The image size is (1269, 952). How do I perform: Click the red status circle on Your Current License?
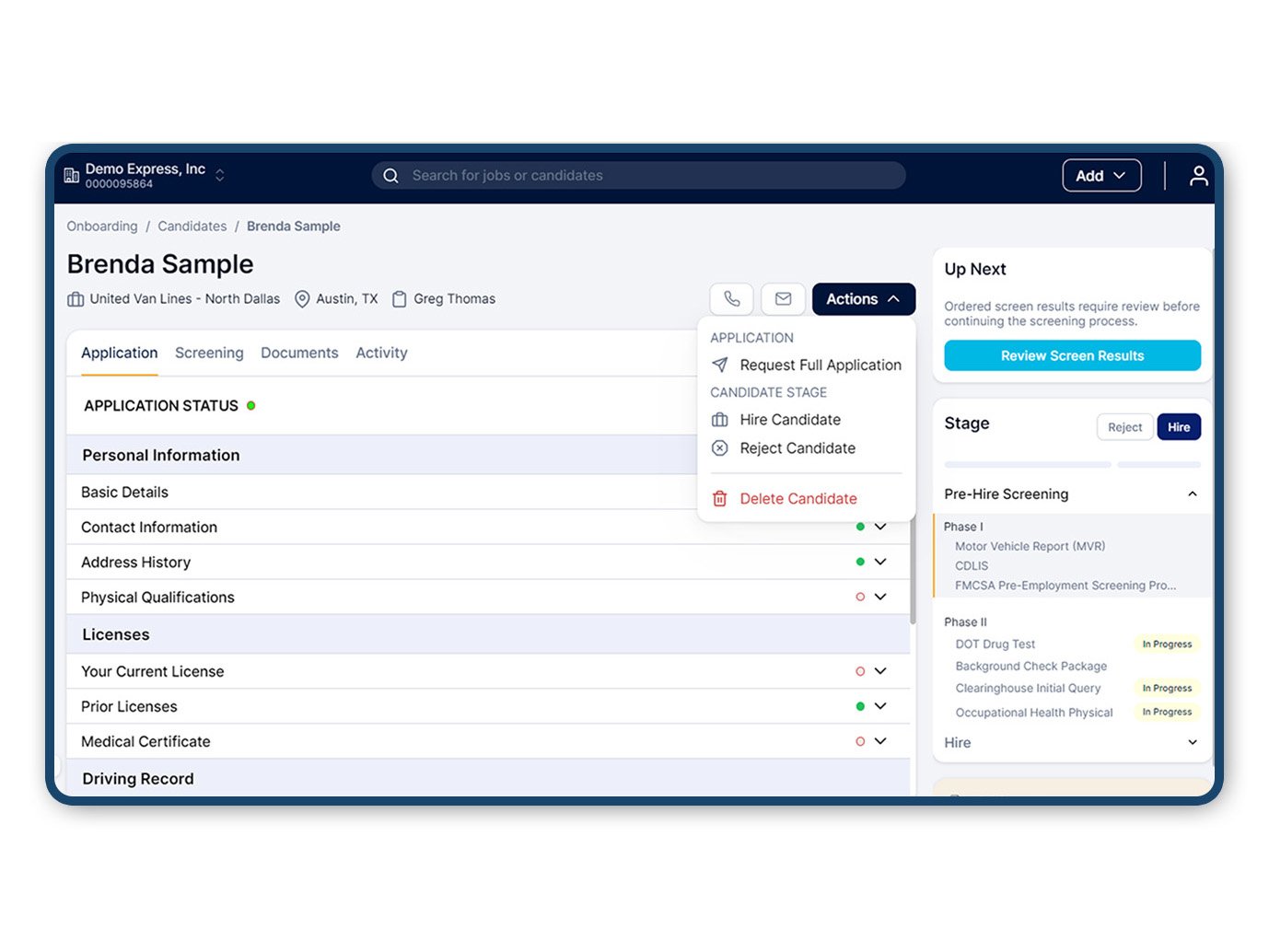(860, 671)
